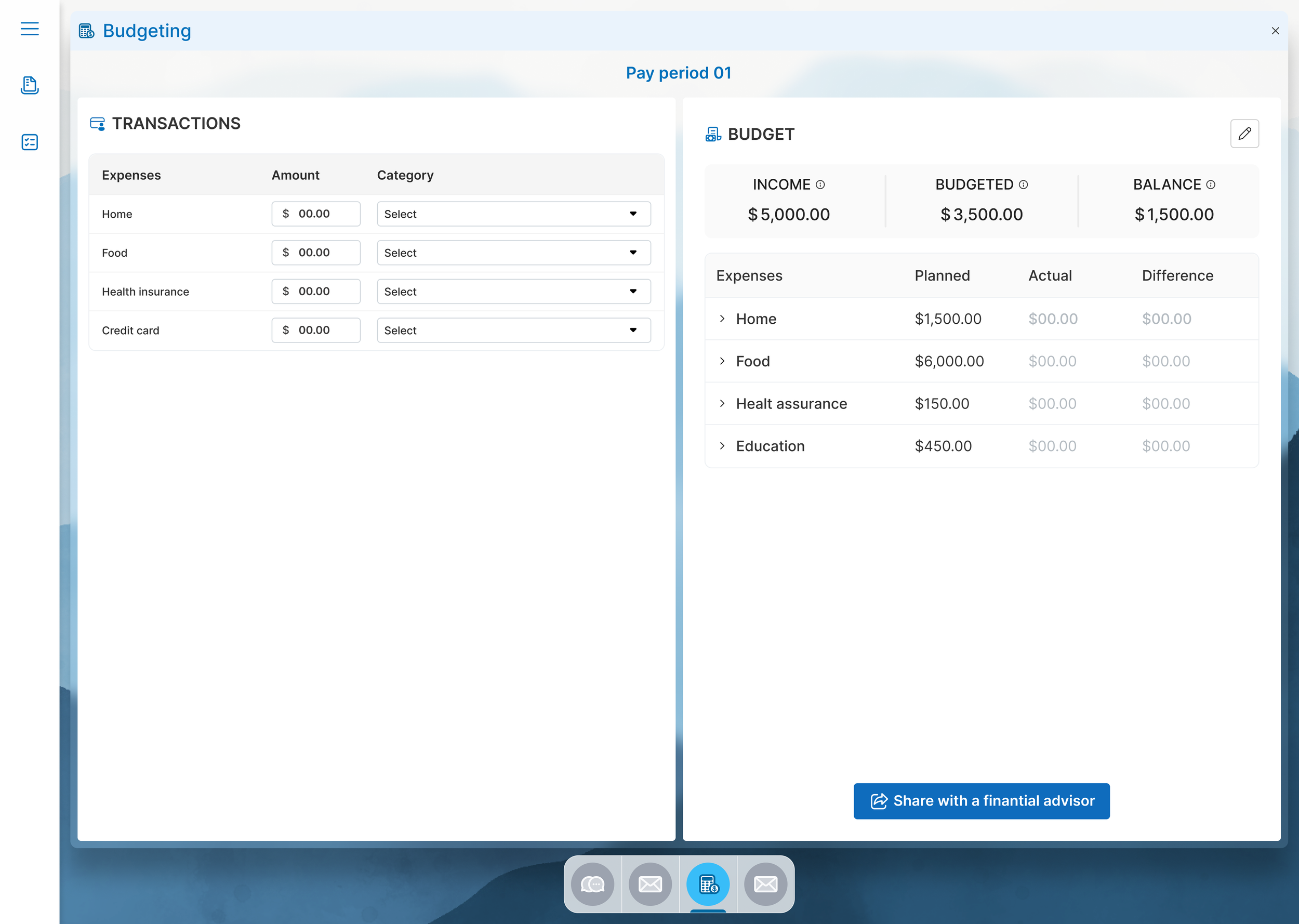Expand the Education budget row

pos(722,446)
